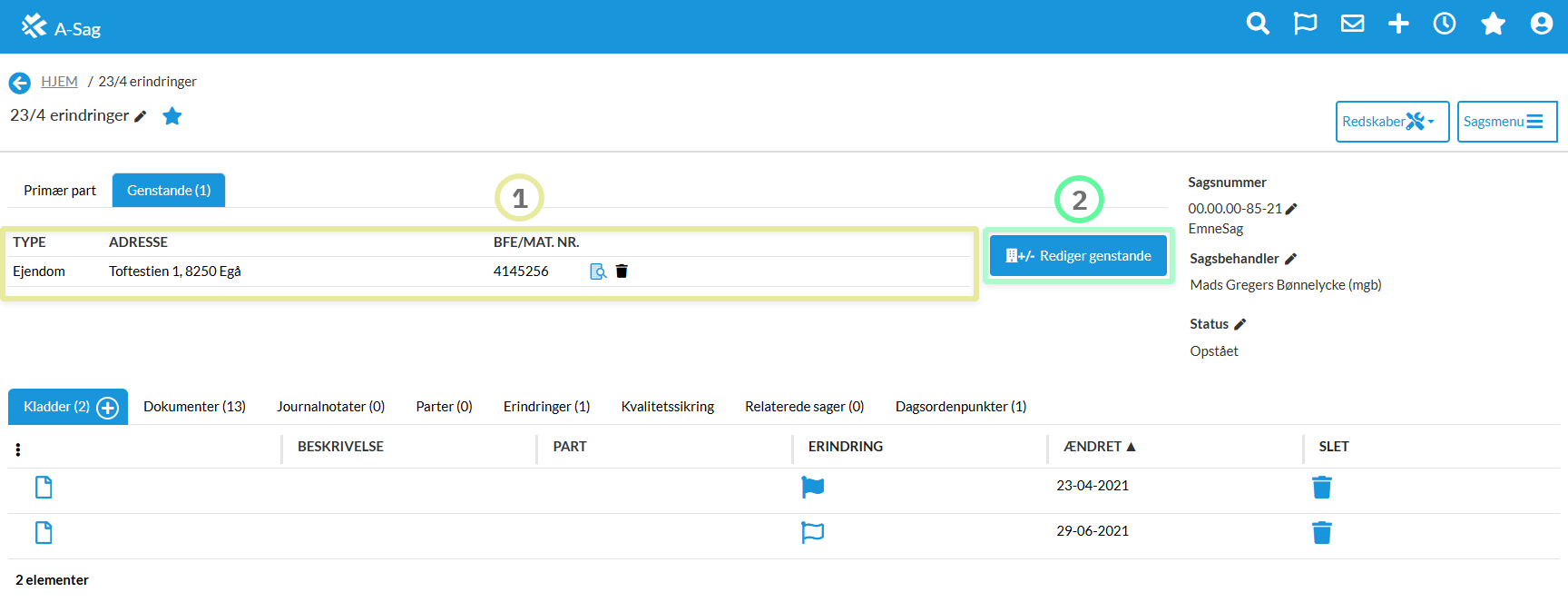Edit case title with pencil icon
Screen dimensions: 1568x602
pyautogui.click(x=141, y=116)
